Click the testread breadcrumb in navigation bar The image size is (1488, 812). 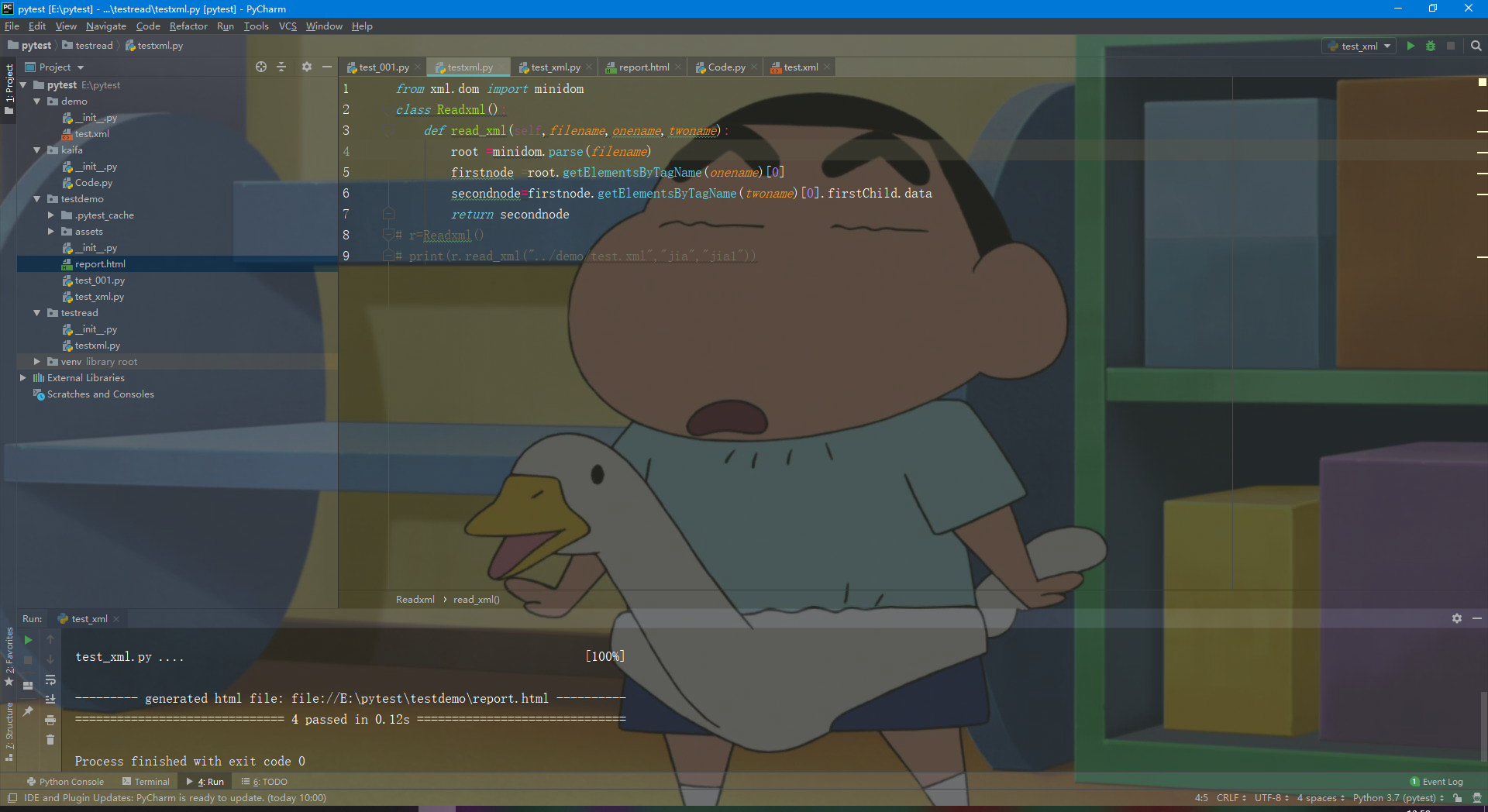point(88,46)
